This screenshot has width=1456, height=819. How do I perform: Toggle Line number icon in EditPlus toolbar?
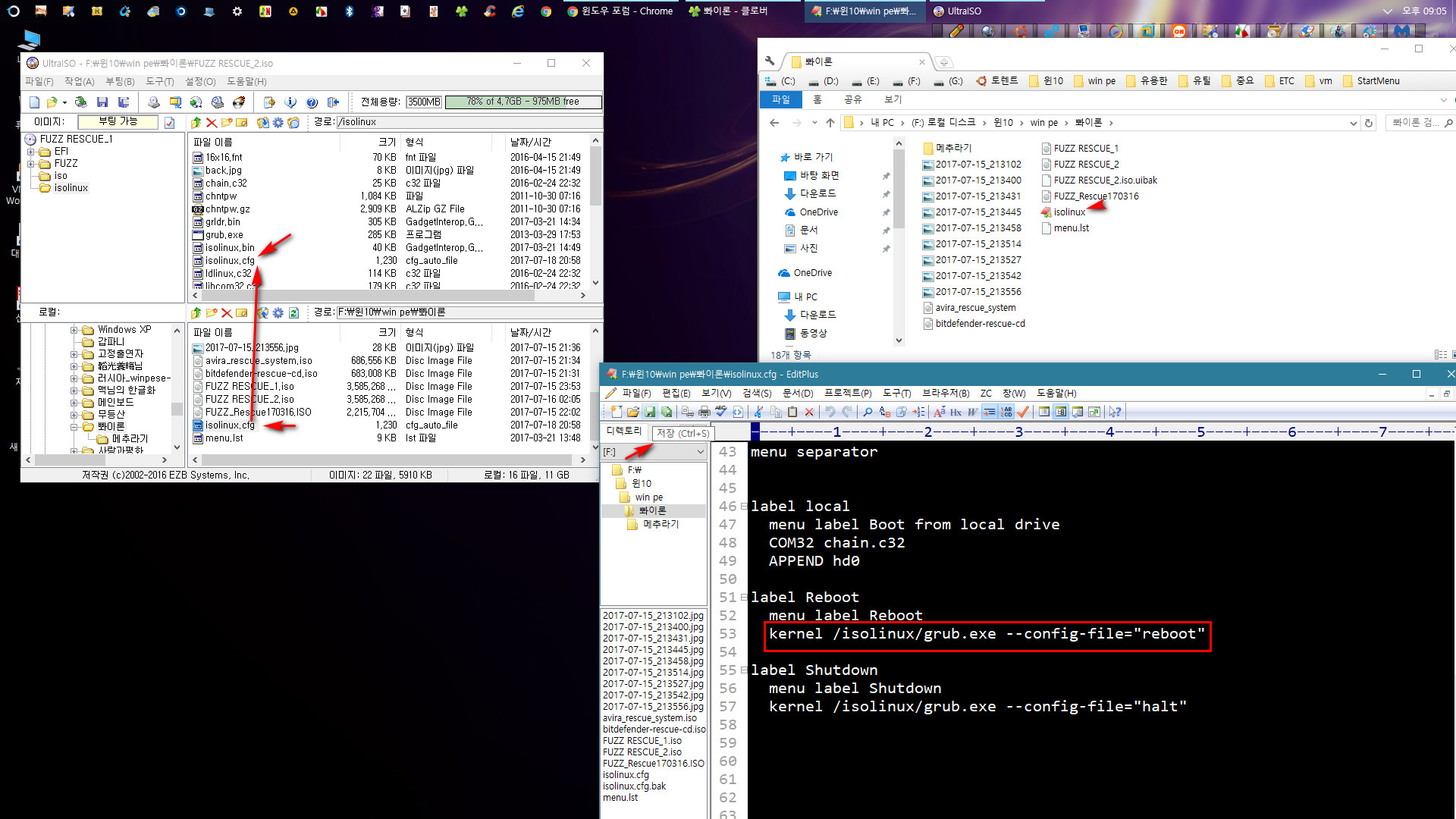pyautogui.click(x=1006, y=412)
